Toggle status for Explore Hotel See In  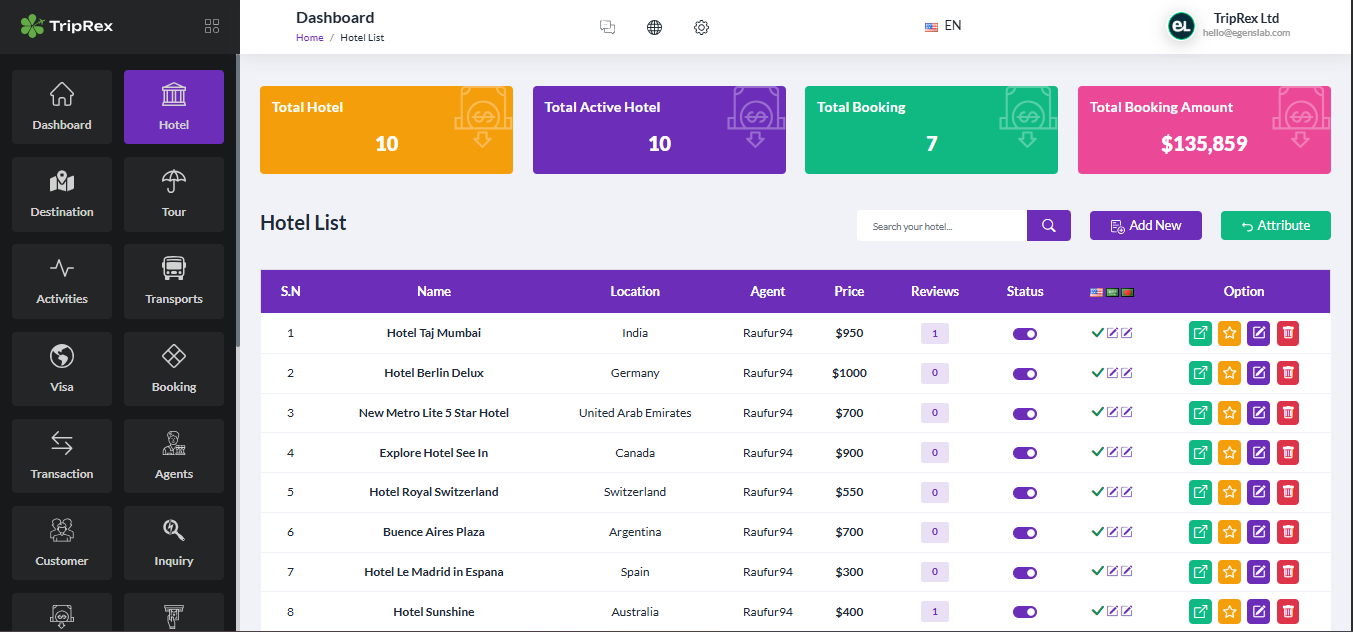click(1025, 453)
